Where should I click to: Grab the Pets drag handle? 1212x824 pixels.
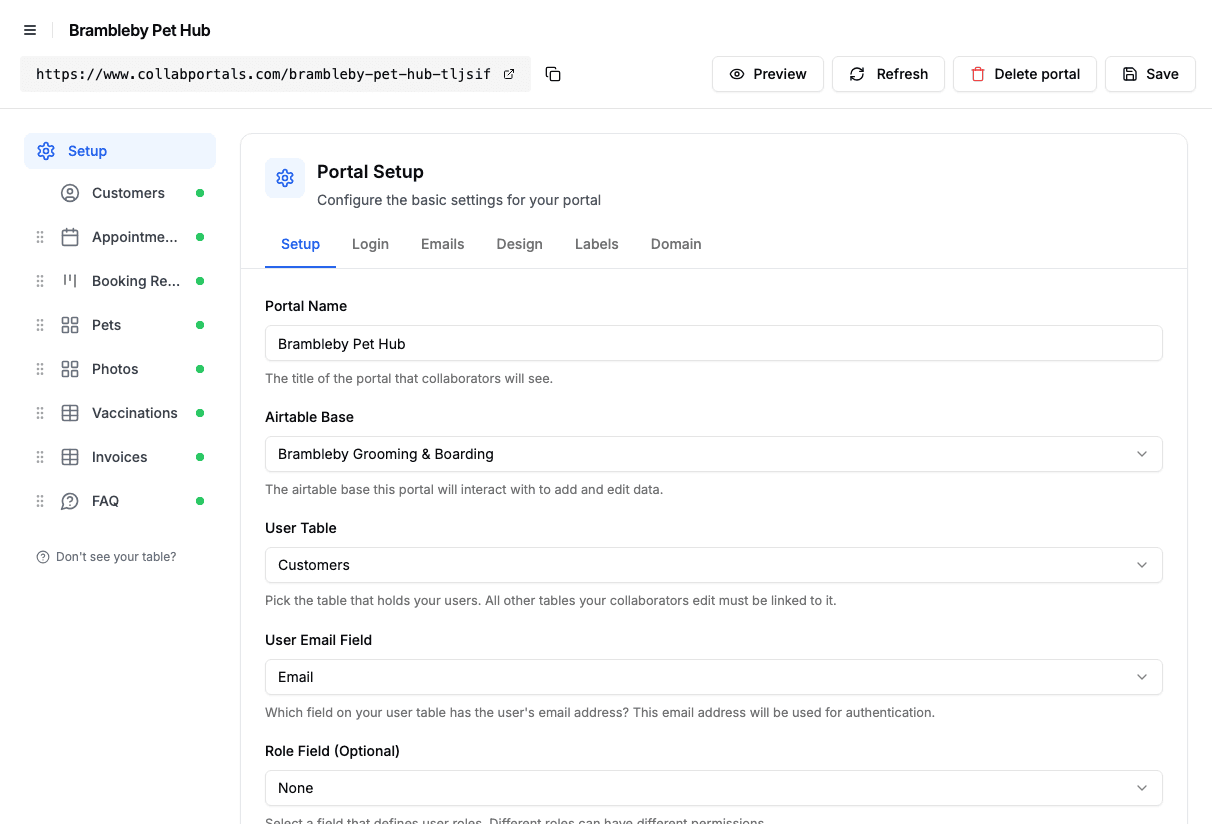point(40,325)
